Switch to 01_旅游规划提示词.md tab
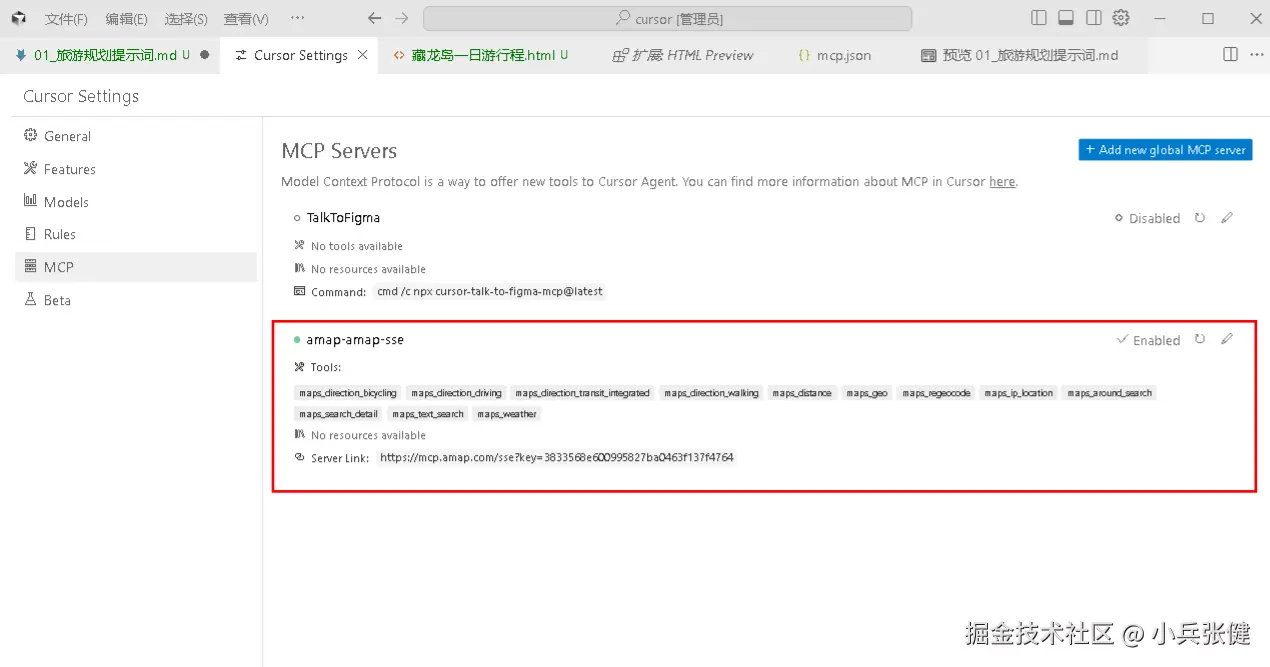Screen dimensions: 1270x667 tap(110, 55)
